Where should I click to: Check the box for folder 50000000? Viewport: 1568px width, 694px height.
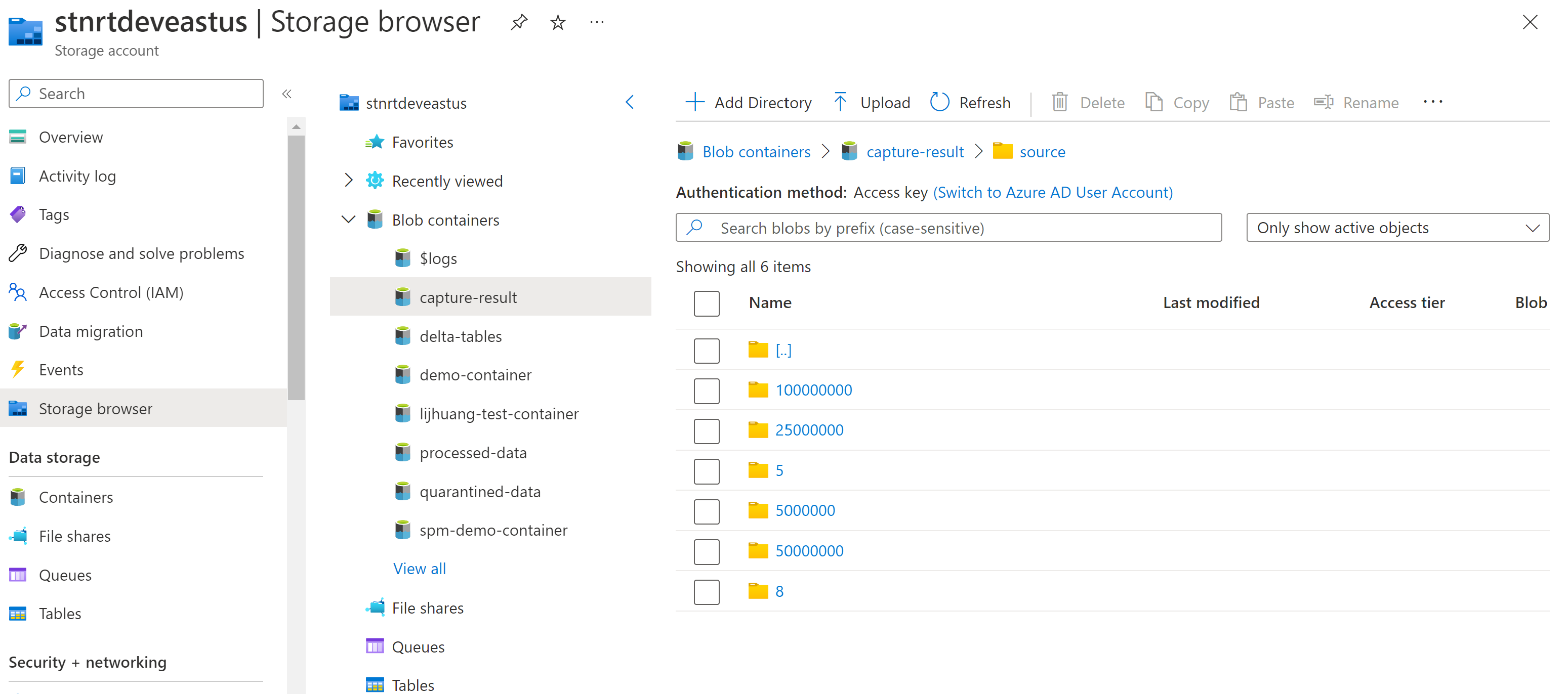(706, 551)
